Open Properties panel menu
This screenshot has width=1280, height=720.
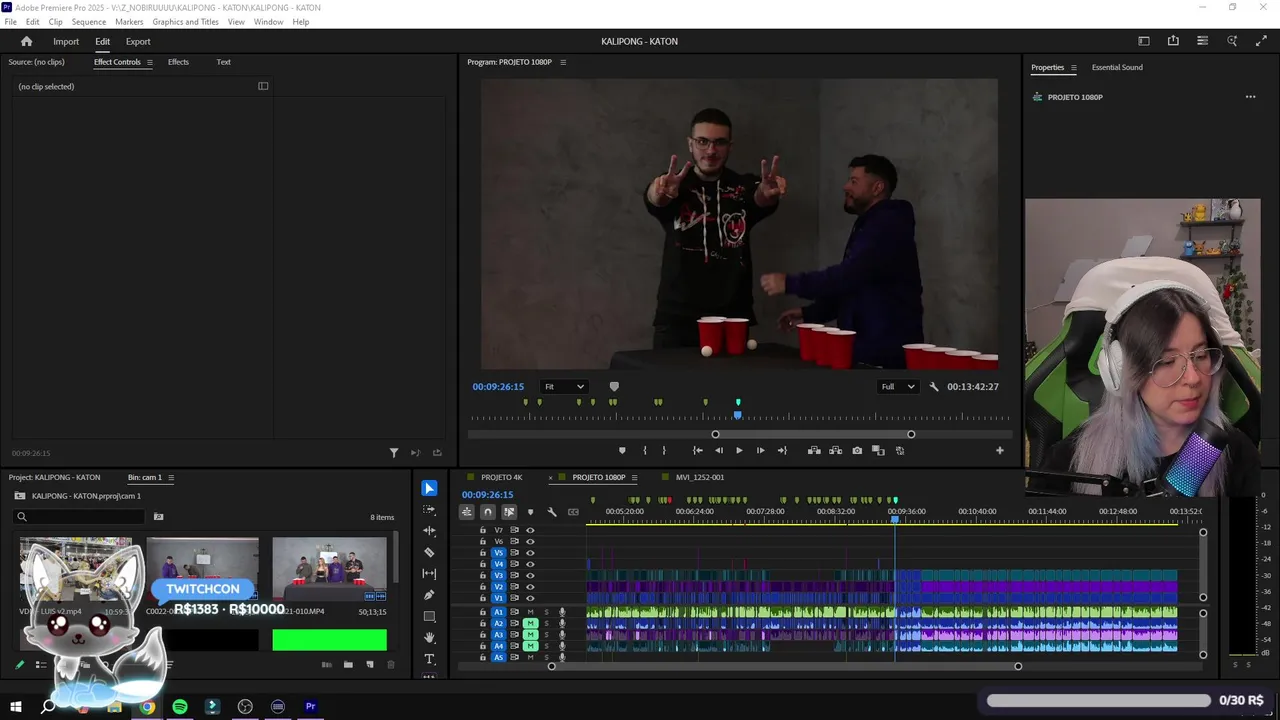pyautogui.click(x=1073, y=67)
